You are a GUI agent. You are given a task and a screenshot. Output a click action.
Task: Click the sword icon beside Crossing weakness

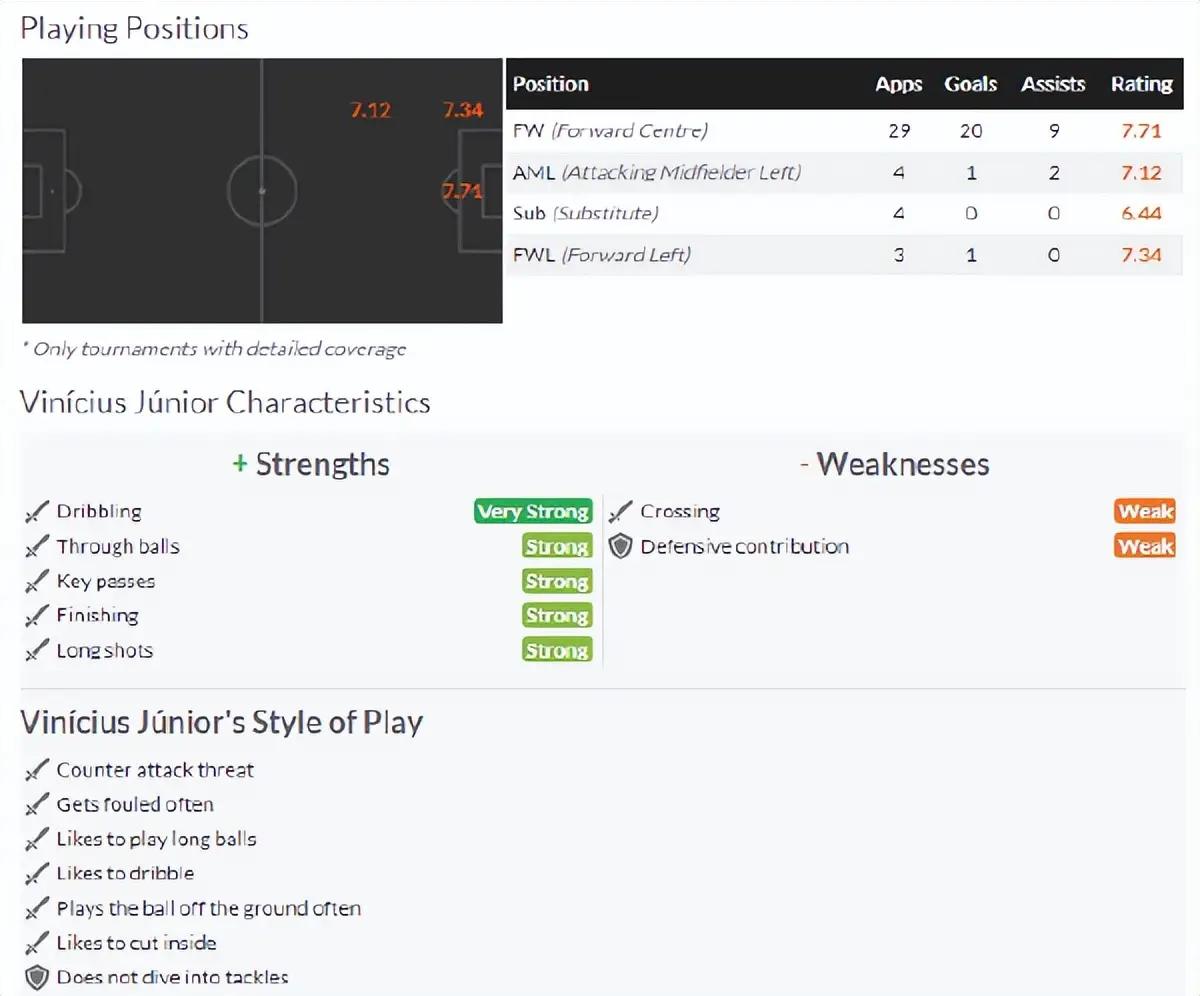pos(621,512)
